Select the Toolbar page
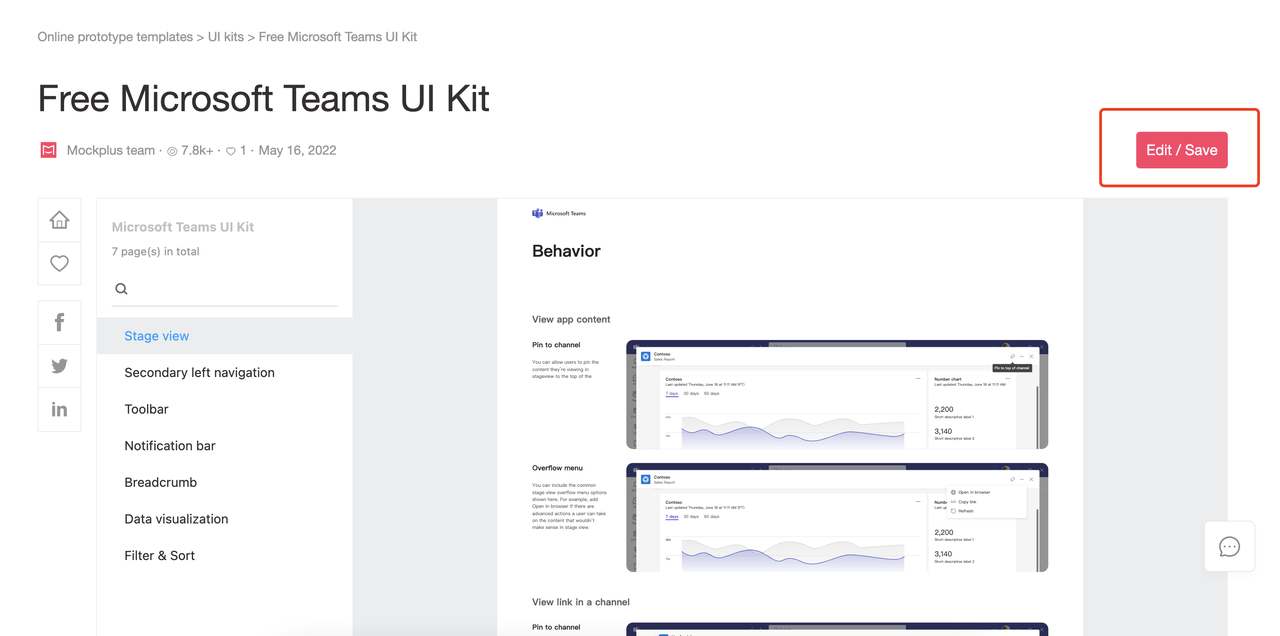 click(x=146, y=409)
